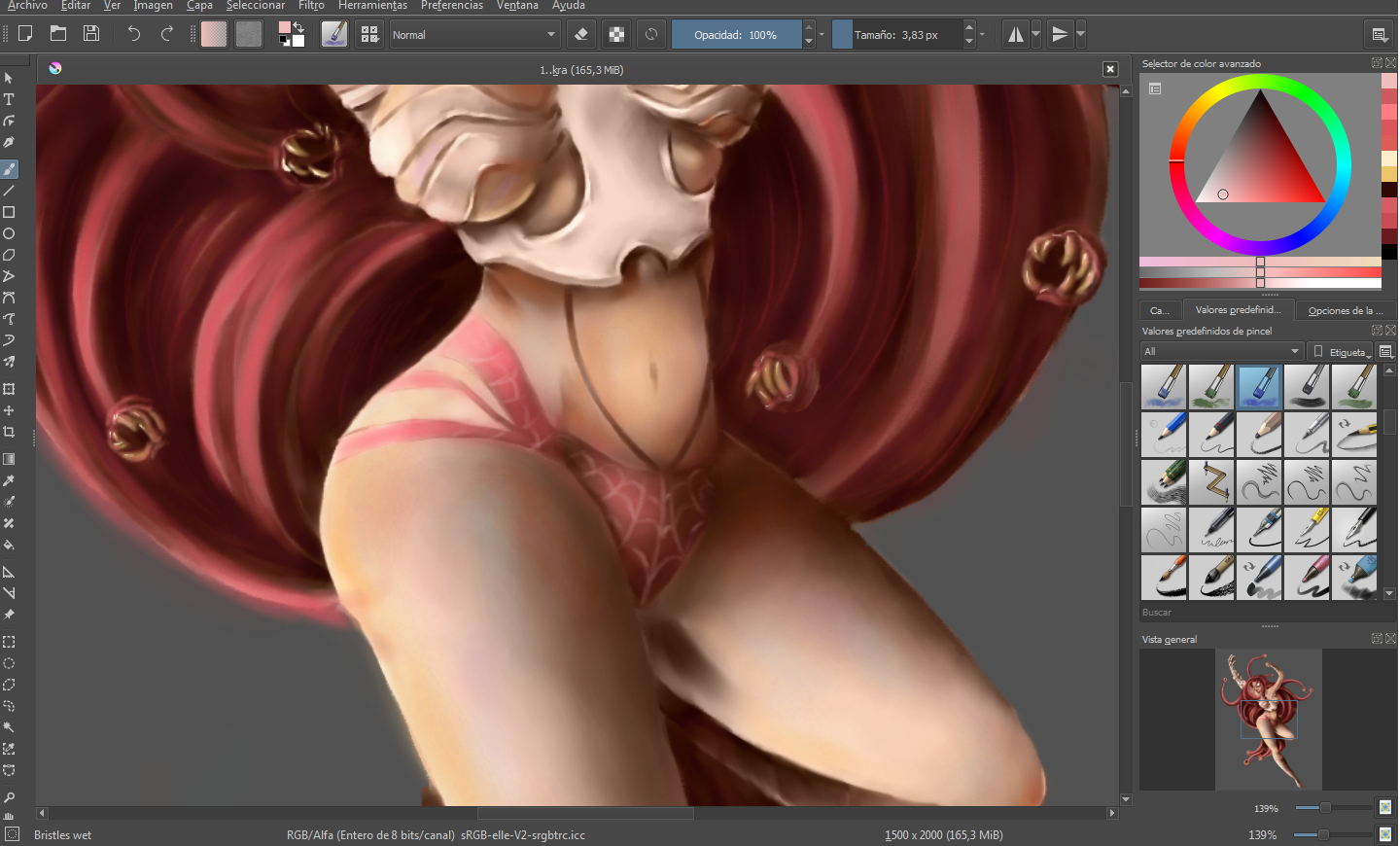Viewport: 1400px width, 846px height.
Task: Increase opacity with the up stepper
Action: [809, 27]
